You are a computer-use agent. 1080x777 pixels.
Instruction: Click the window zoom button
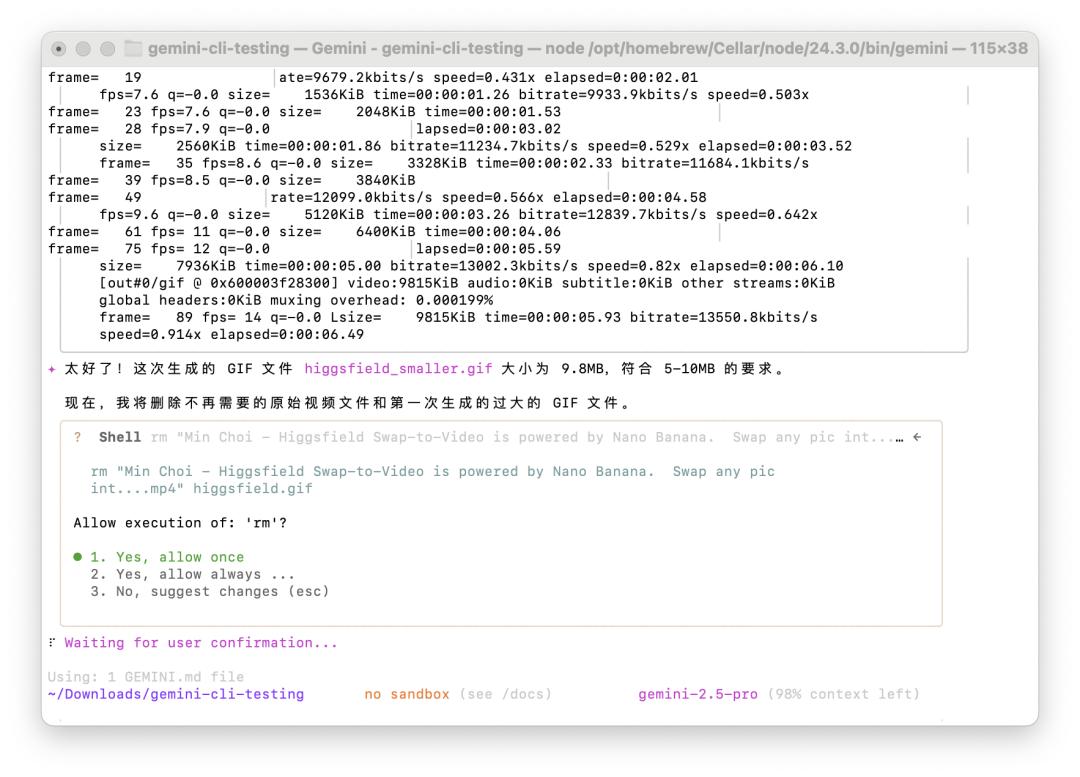click(x=107, y=48)
